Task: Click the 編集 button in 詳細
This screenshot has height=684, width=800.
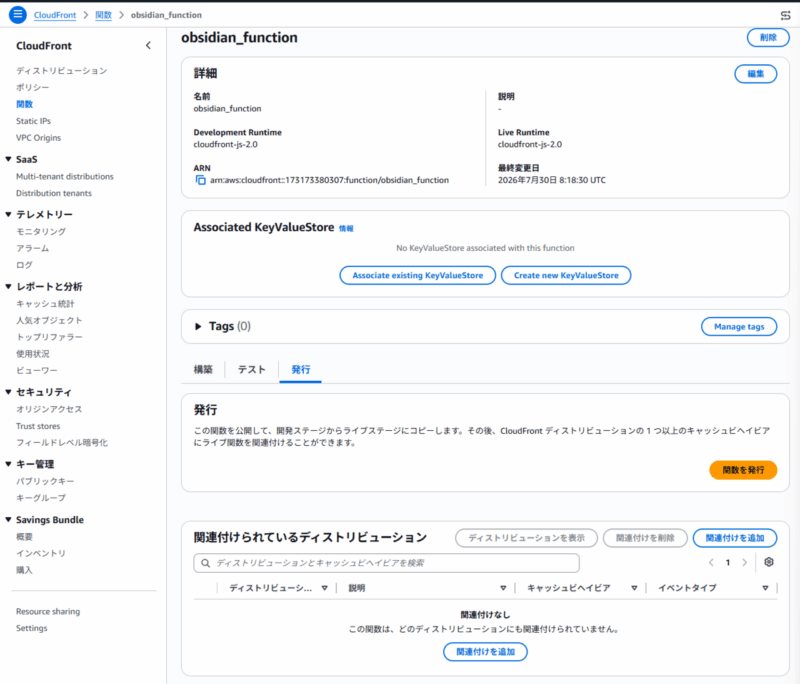Action: click(x=756, y=74)
